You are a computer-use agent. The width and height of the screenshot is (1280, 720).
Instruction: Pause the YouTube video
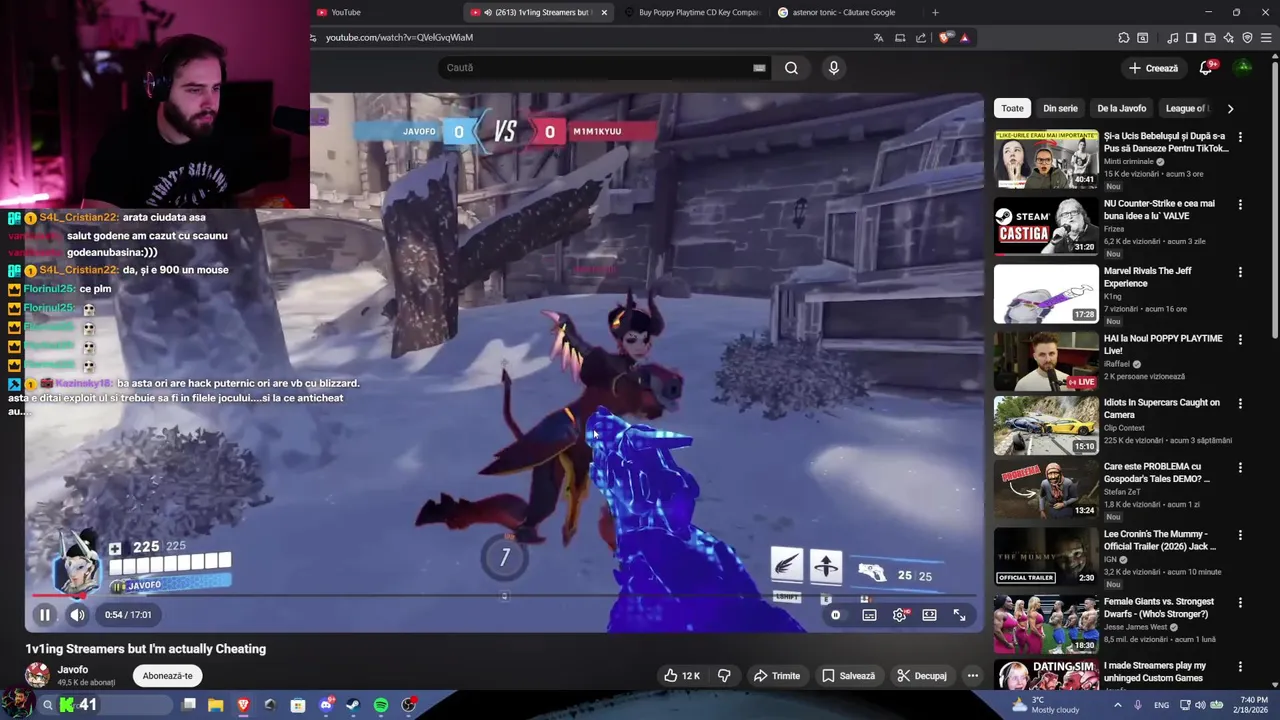click(x=45, y=615)
